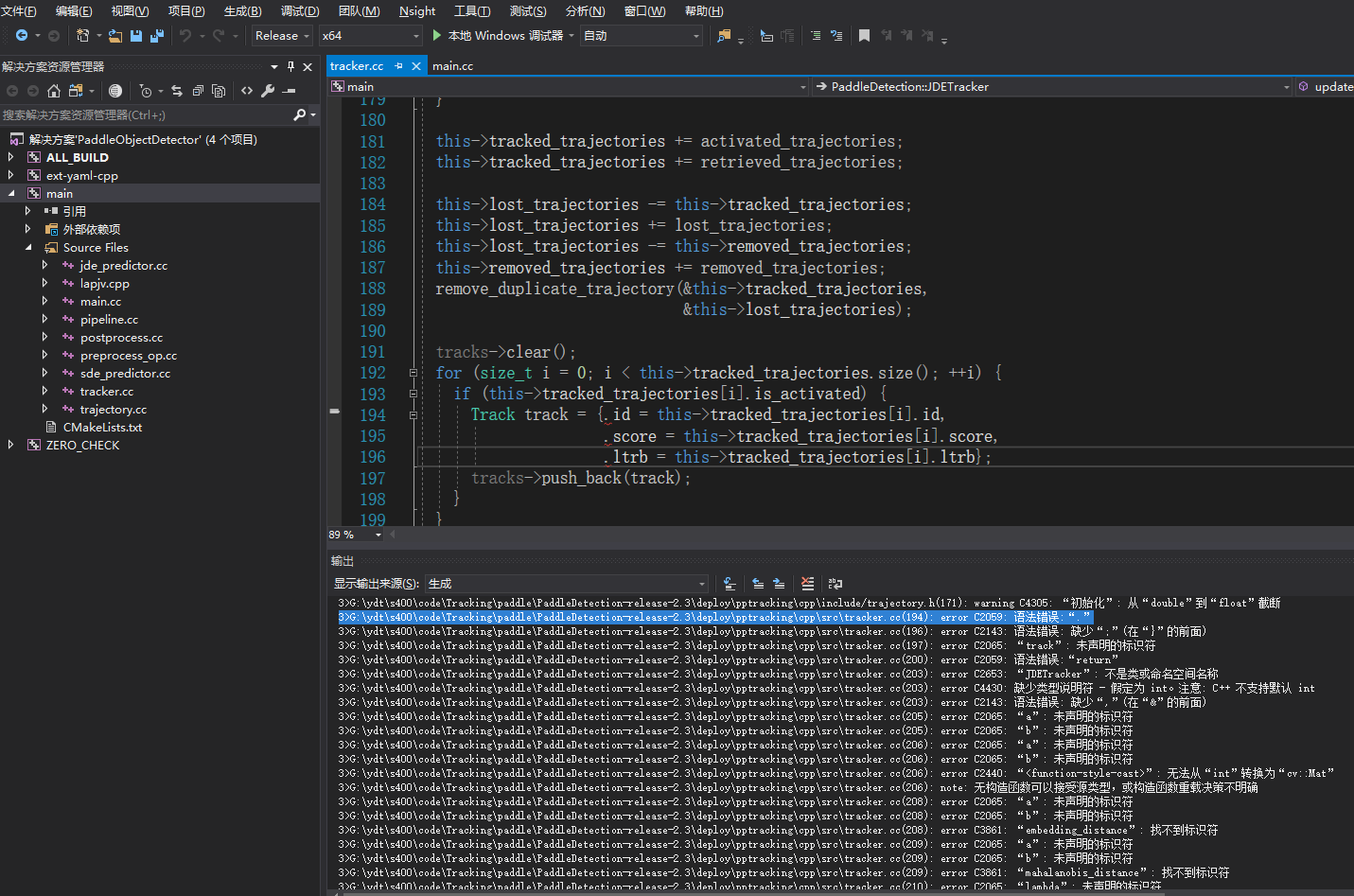Close the tracker.cc tab

click(x=415, y=66)
